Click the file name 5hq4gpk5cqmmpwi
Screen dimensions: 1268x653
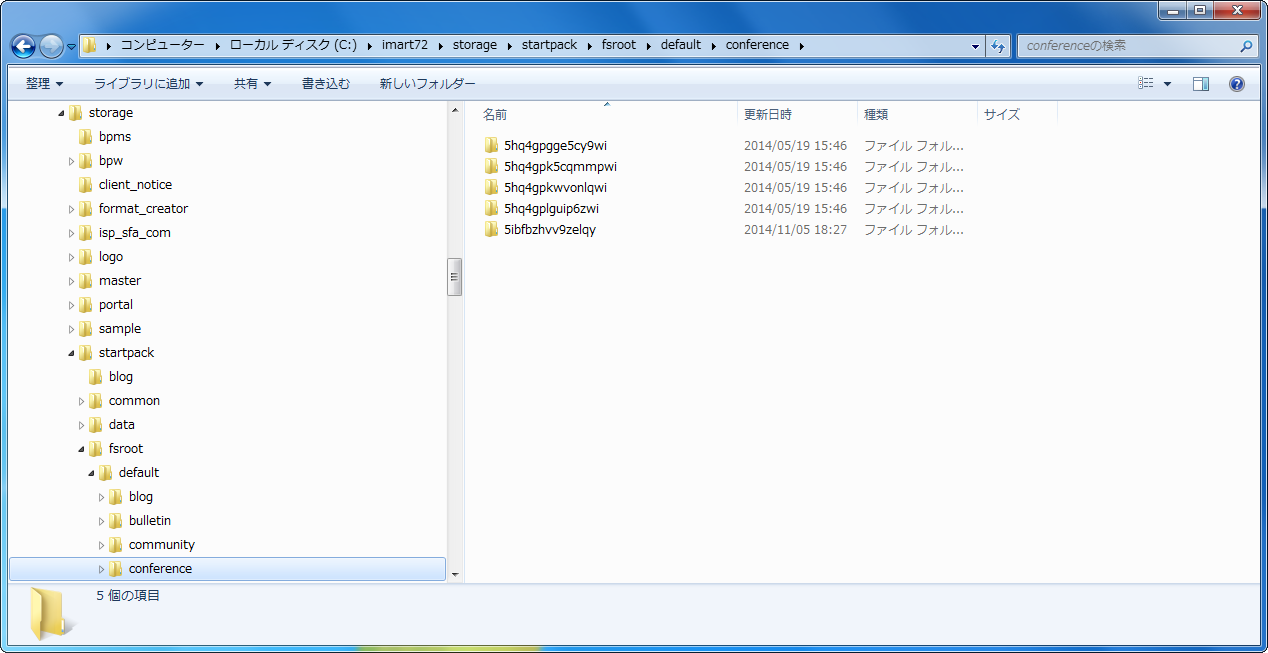(x=560, y=167)
